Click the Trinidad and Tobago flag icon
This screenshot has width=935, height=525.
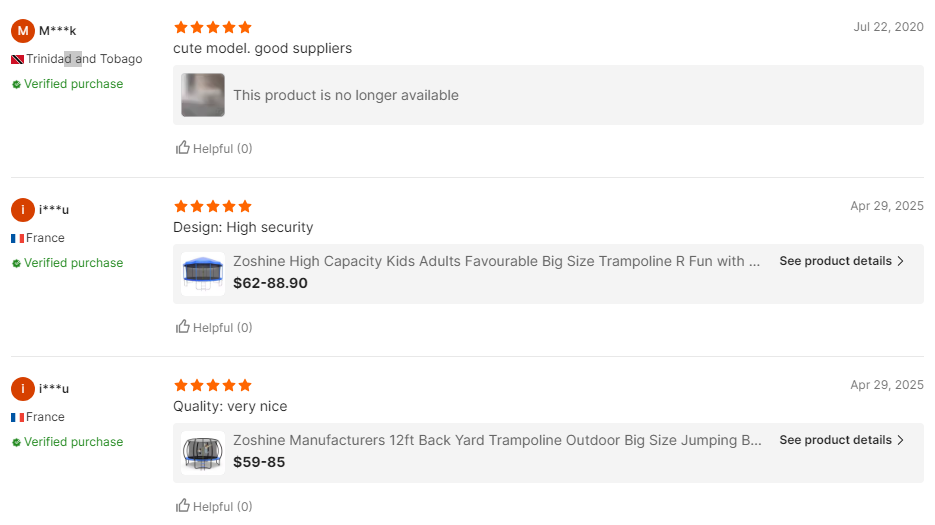click(17, 59)
